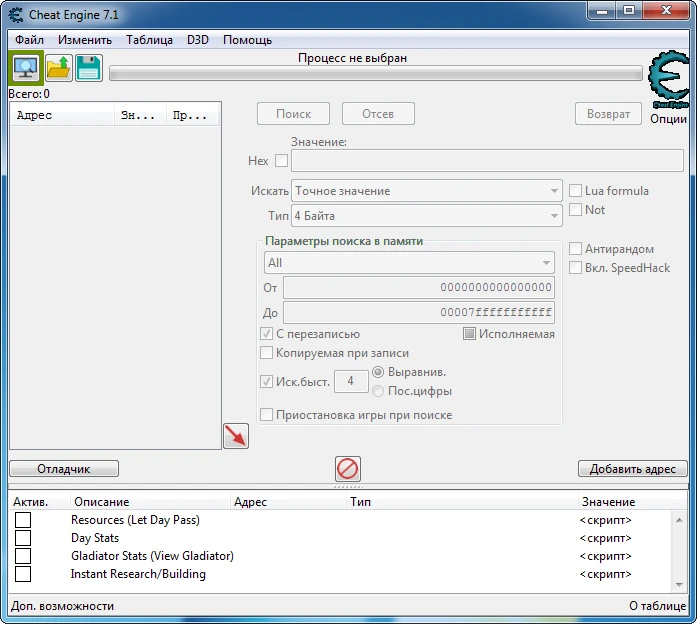The height and width of the screenshot is (624, 697).
Task: Toggle the Иск.быст. checkbox
Action: [266, 381]
